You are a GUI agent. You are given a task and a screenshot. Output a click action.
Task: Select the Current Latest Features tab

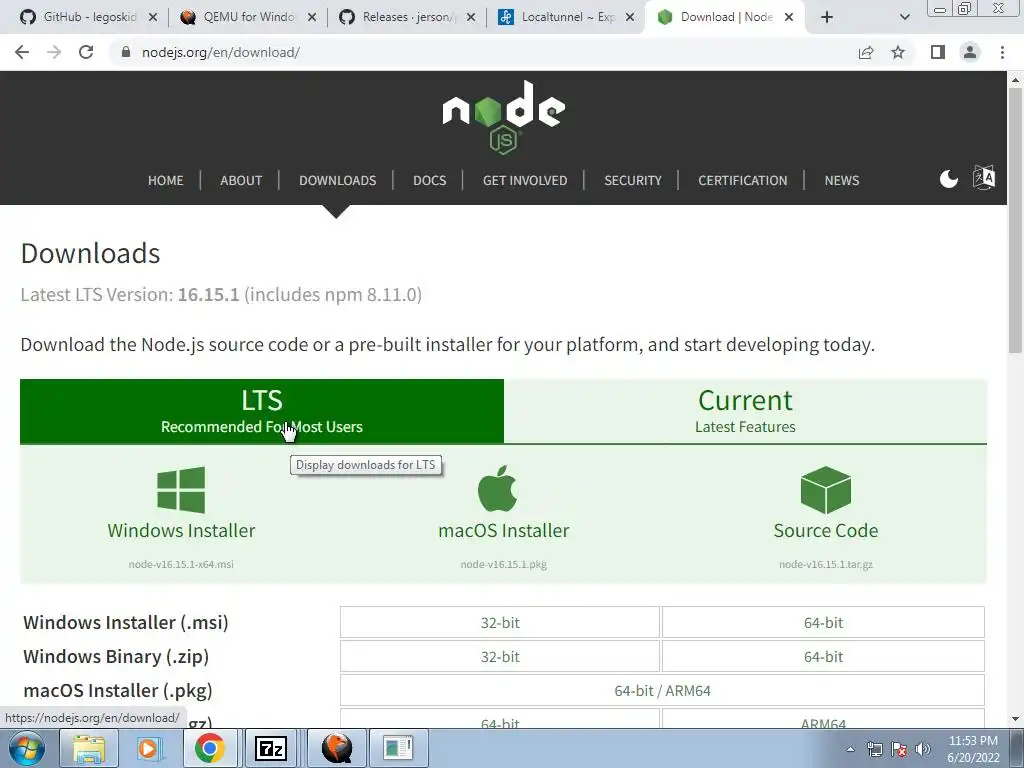(745, 411)
